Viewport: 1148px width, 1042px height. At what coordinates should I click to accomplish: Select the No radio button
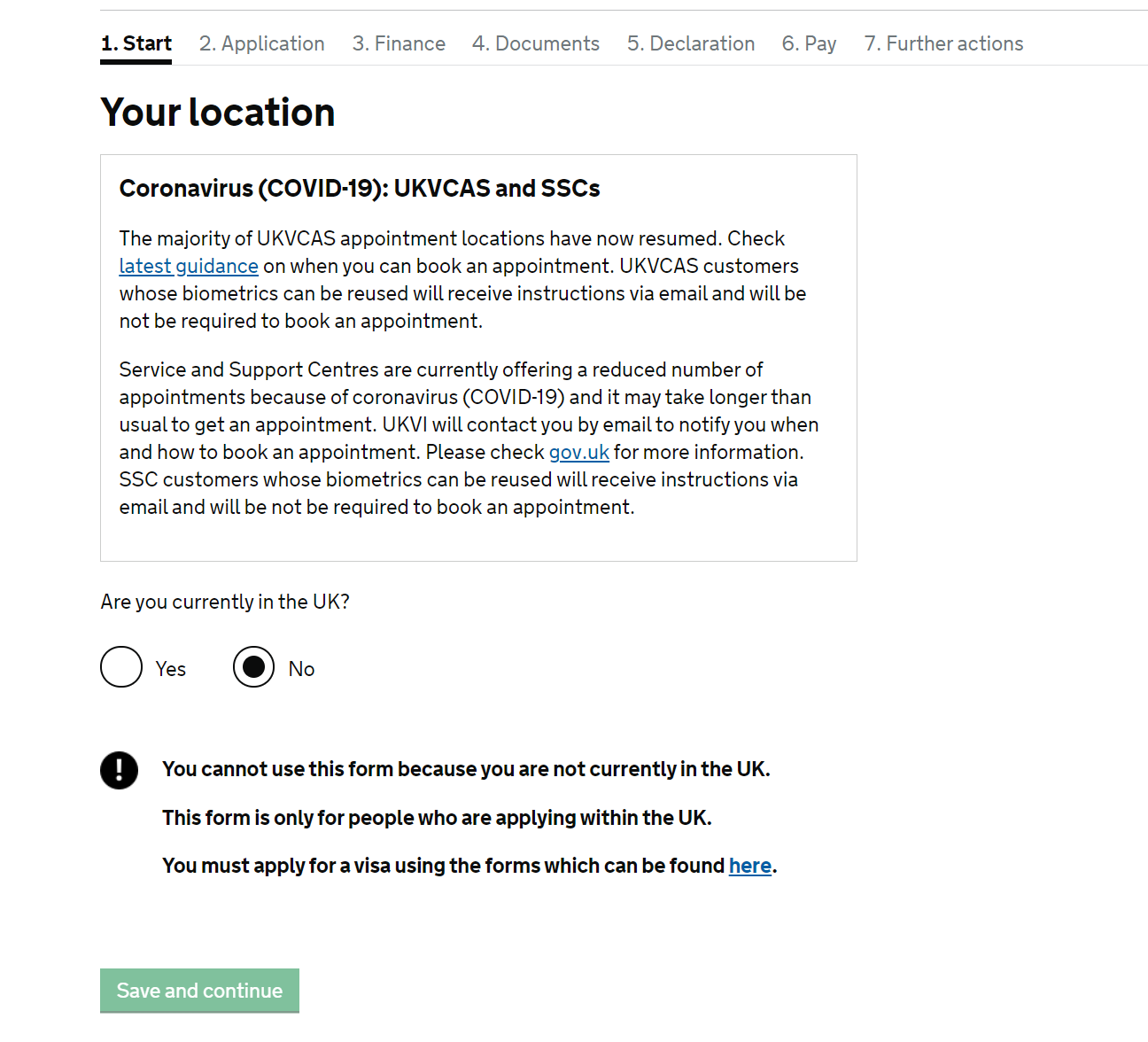point(254,667)
